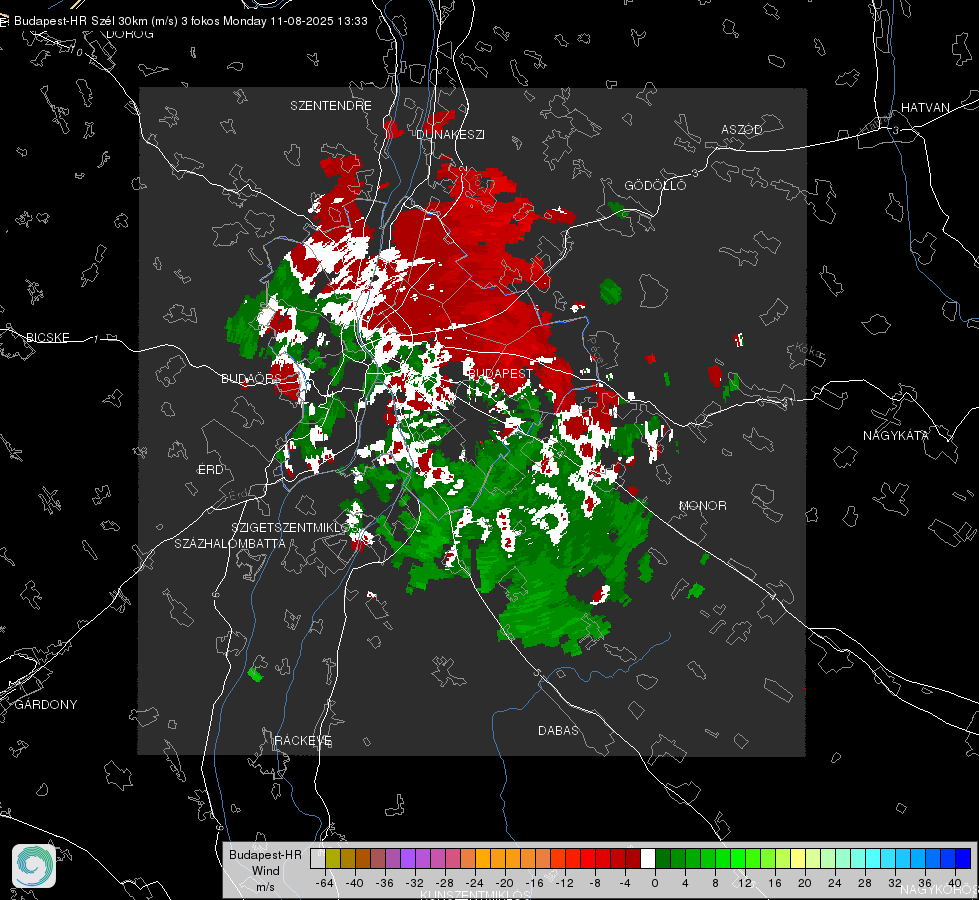The height and width of the screenshot is (900, 979).
Task: Click the radar title text 'Budapest-HR Szél 30km'
Action: pyautogui.click(x=81, y=21)
